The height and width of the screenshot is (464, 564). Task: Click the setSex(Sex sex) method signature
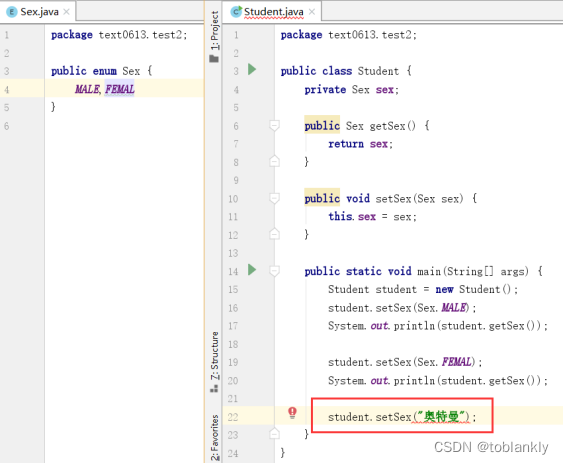(x=391, y=199)
